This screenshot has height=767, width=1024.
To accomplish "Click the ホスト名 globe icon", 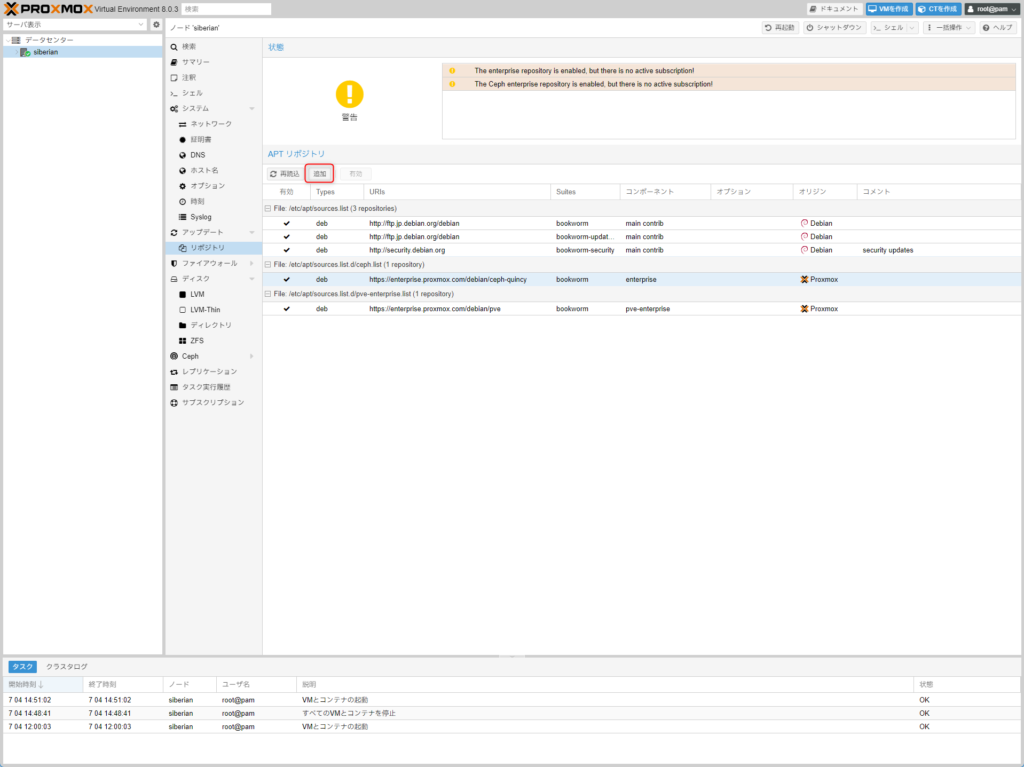I will (x=182, y=171).
